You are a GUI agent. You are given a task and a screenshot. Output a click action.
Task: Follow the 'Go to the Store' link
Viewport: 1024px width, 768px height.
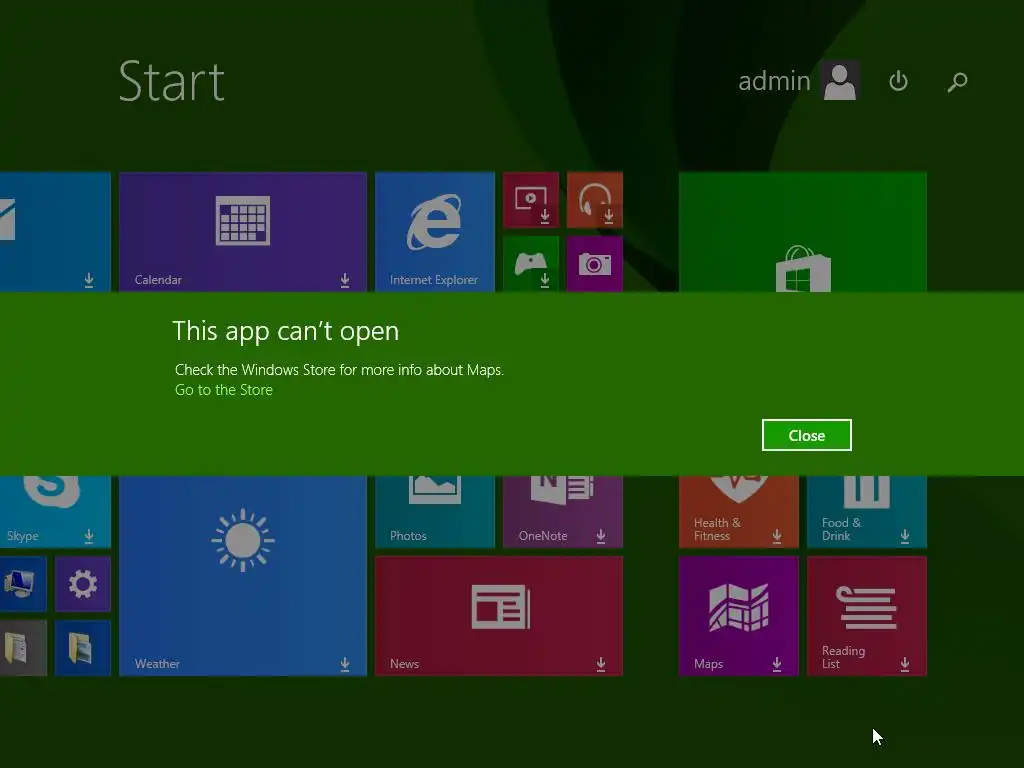coord(223,390)
